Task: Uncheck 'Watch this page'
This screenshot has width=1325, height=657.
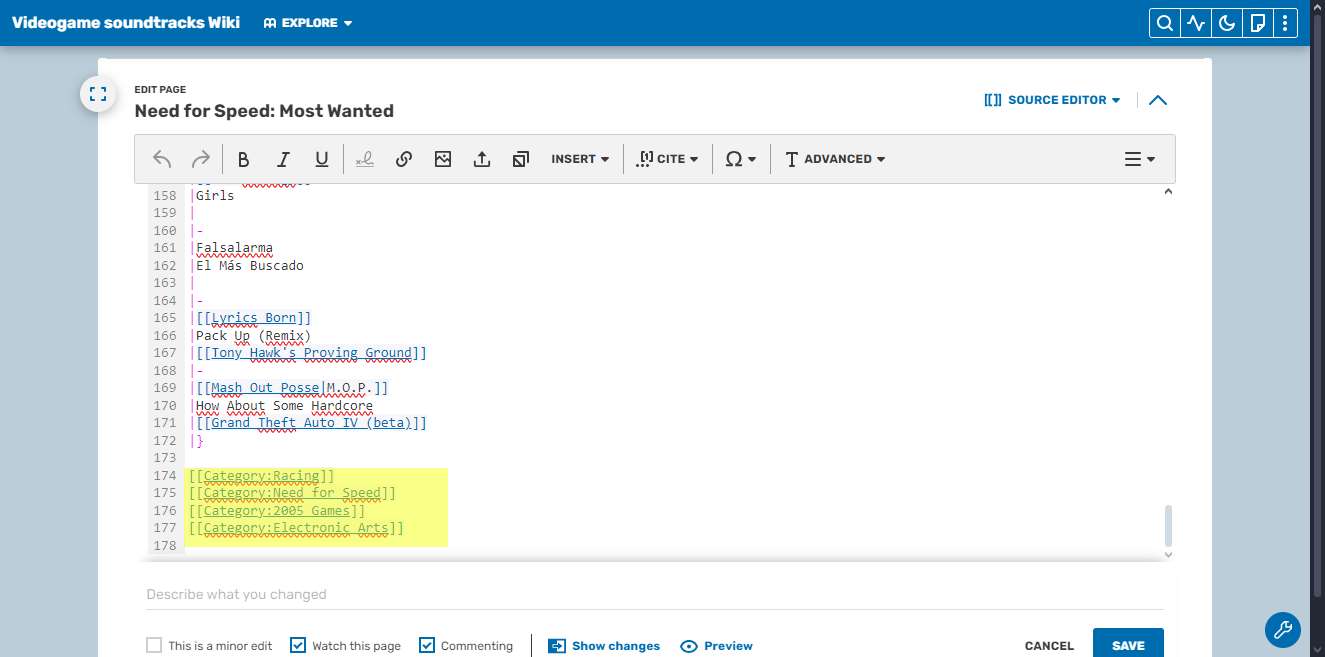Action: coord(298,645)
